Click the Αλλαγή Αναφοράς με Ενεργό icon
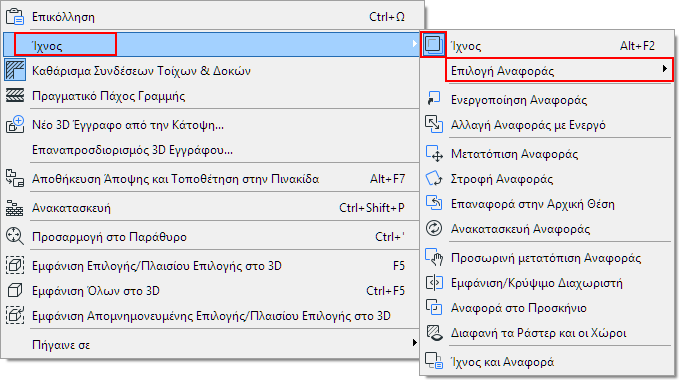The width and height of the screenshot is (679, 380). click(x=433, y=124)
